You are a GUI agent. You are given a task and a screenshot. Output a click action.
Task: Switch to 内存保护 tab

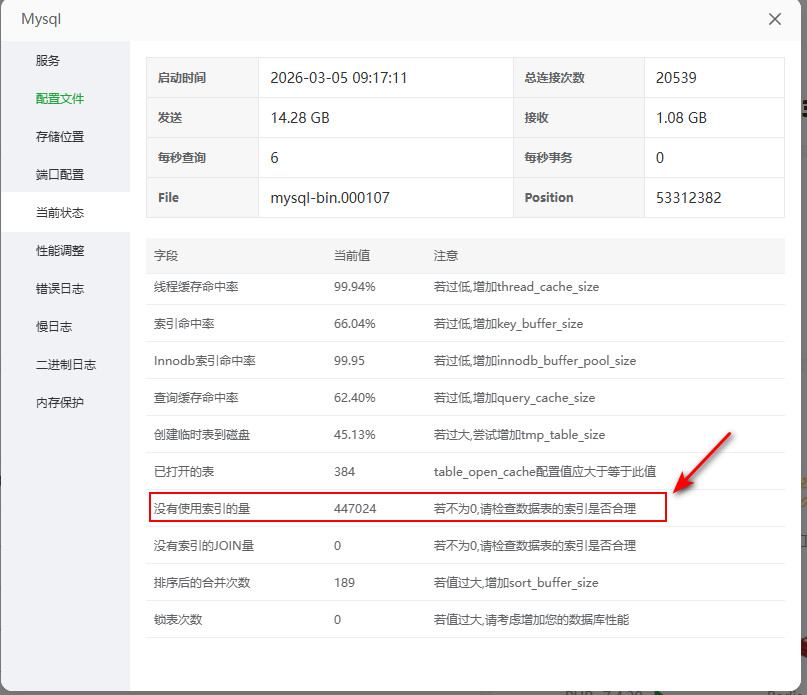point(60,402)
